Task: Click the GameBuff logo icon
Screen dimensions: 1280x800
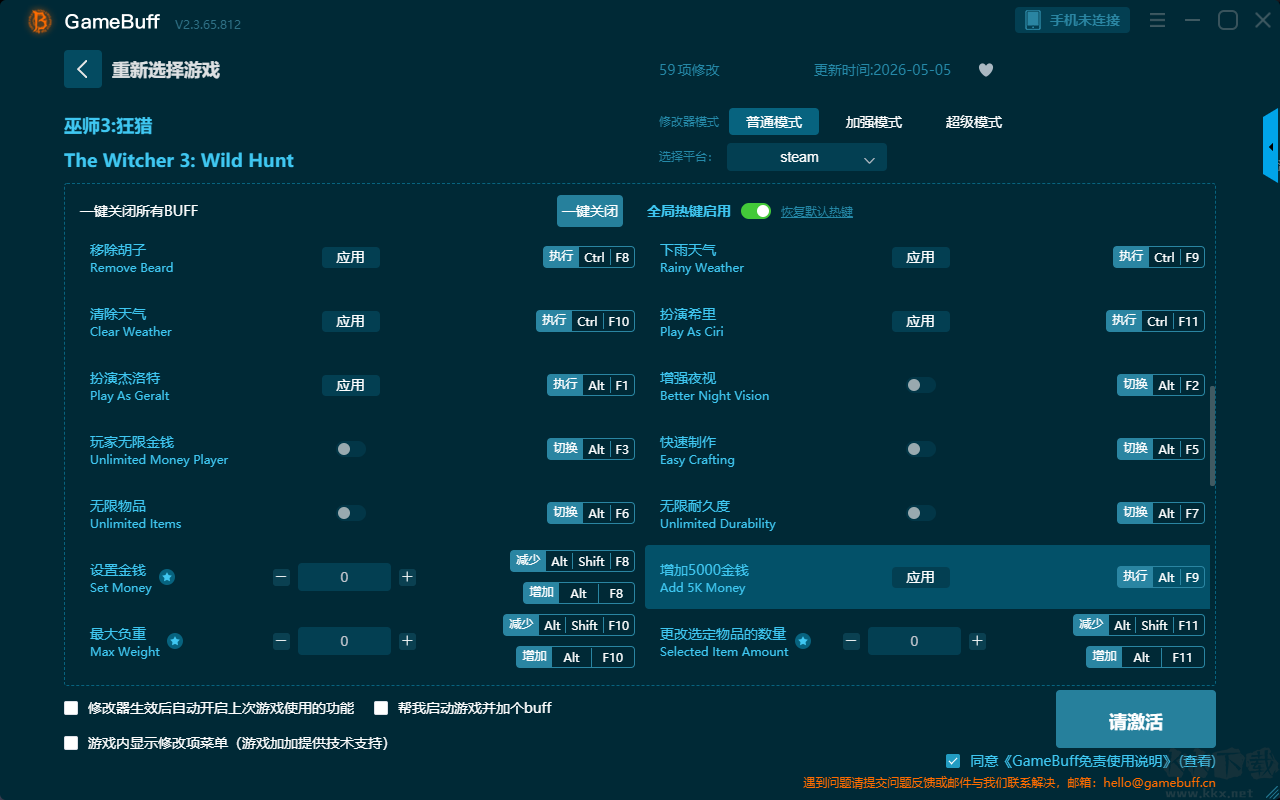Action: [x=40, y=21]
